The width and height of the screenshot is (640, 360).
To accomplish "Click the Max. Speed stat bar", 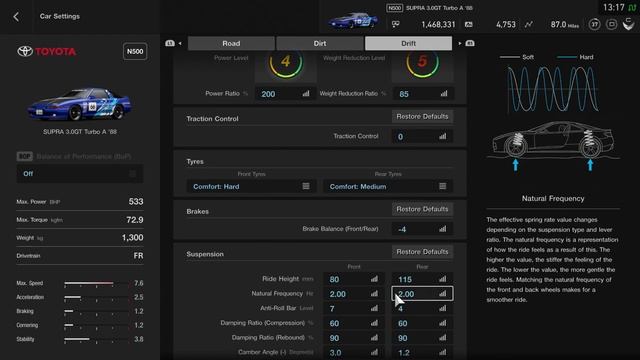I will click(96, 283).
